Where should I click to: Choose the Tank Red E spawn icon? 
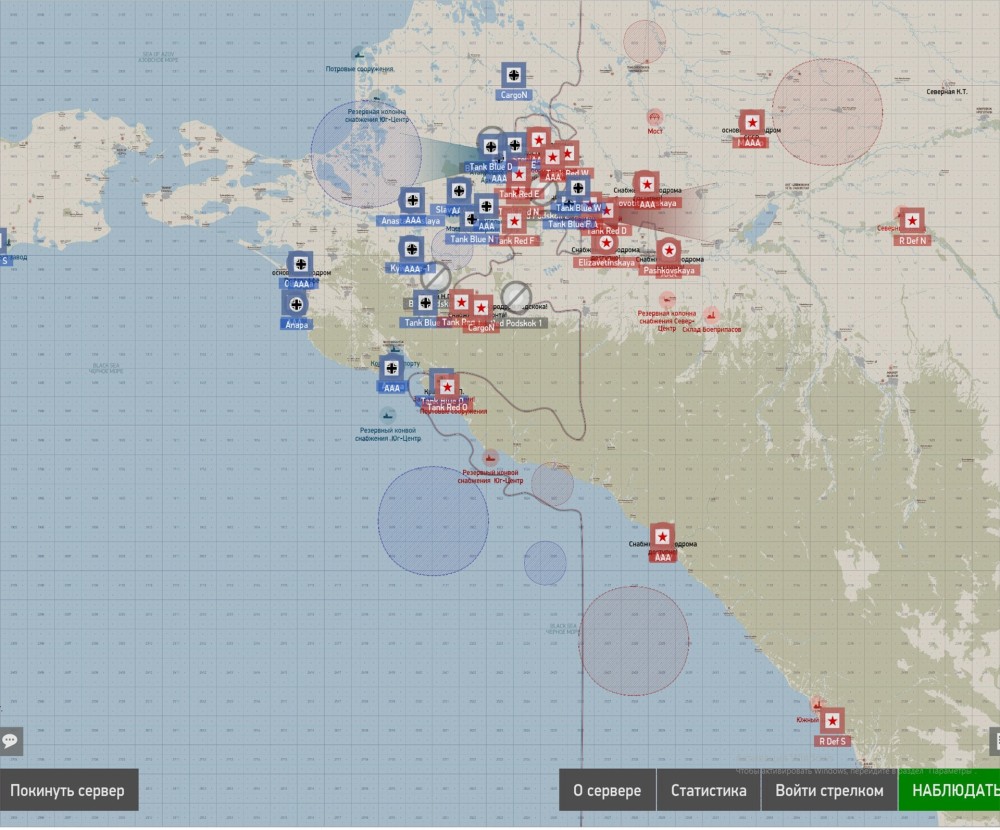coord(518,174)
